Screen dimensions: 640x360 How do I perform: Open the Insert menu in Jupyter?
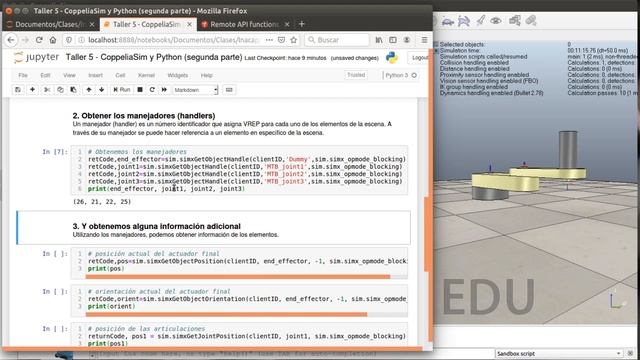(95, 75)
